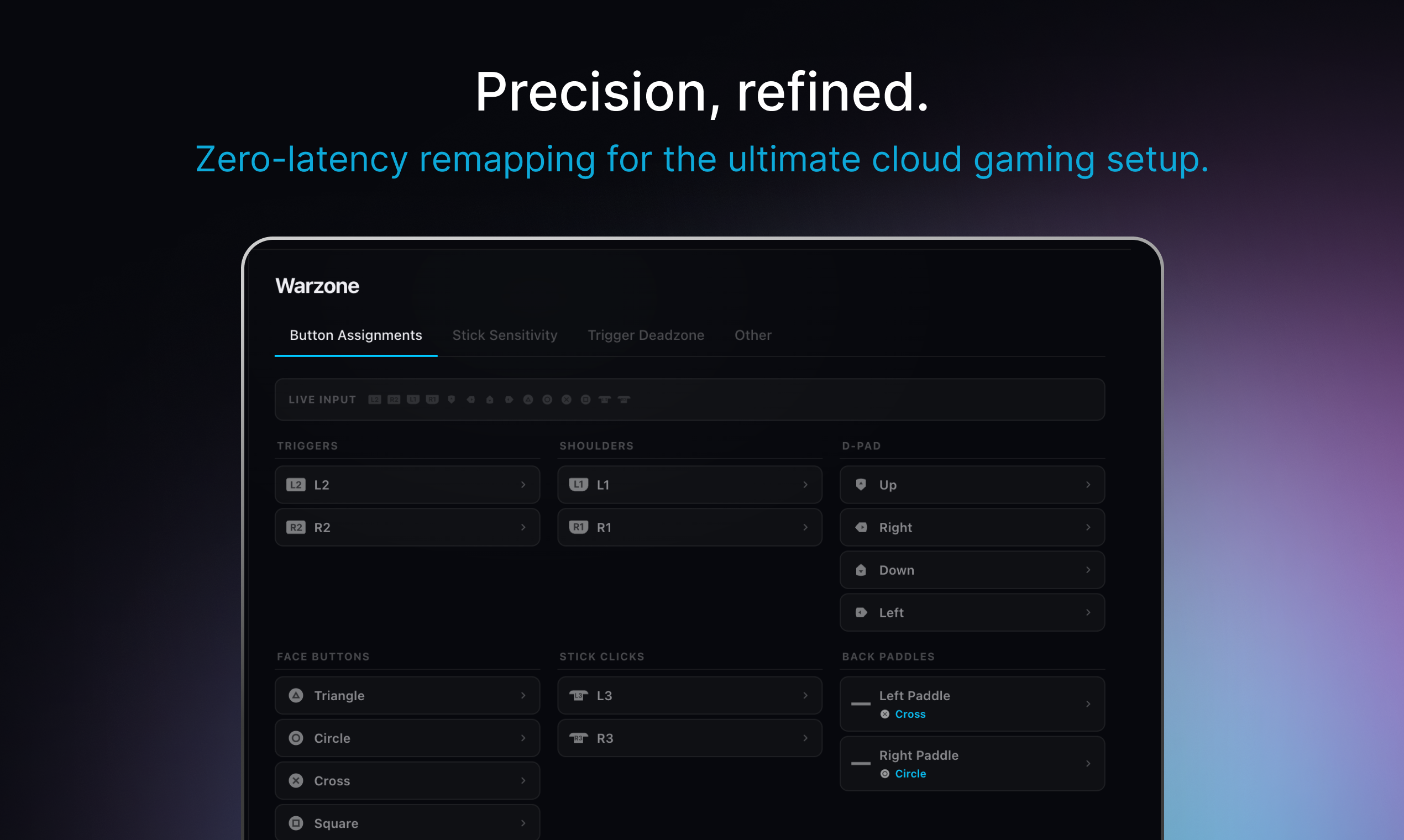
Task: Click the Warzone profile title
Action: pos(317,286)
